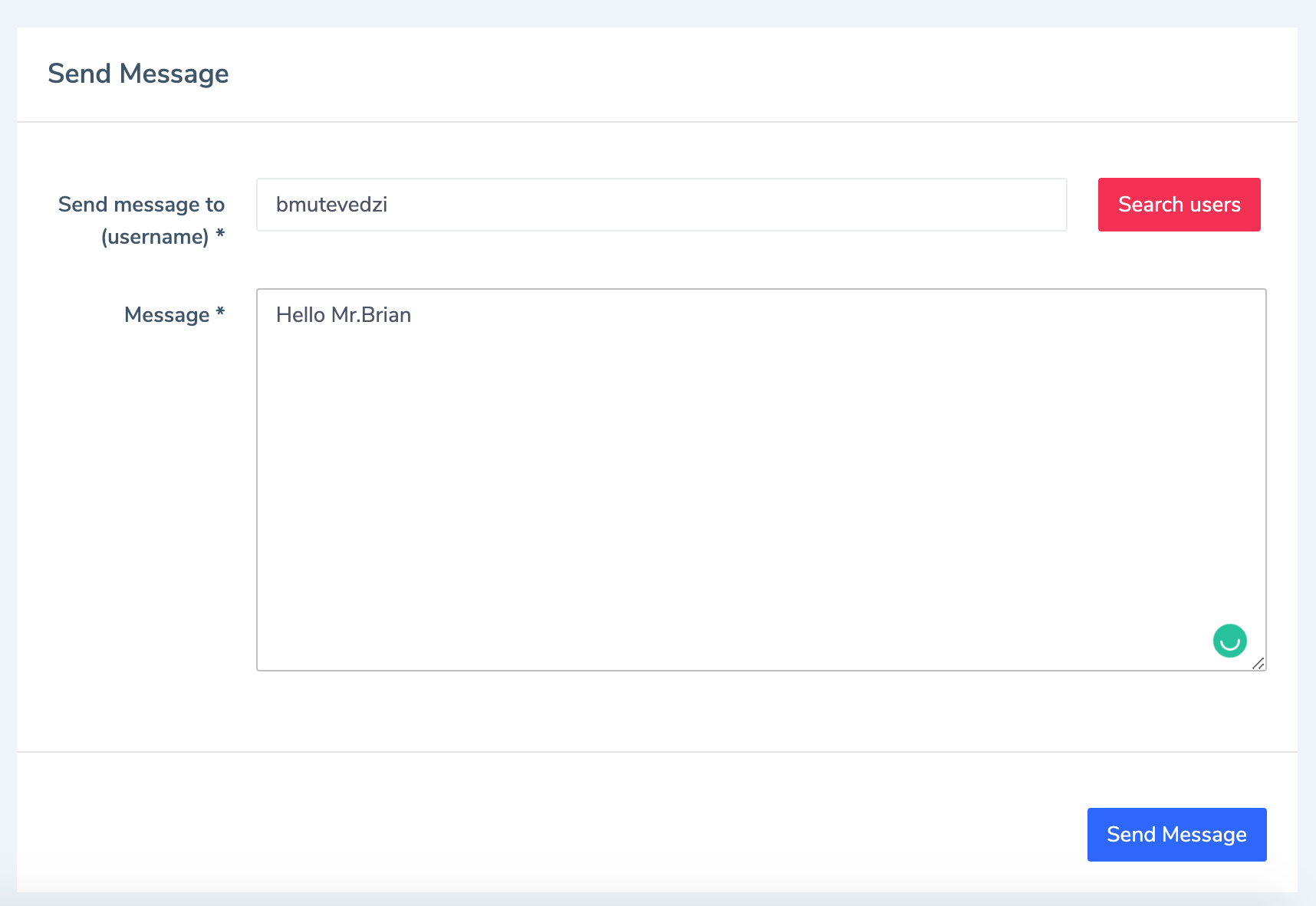The width and height of the screenshot is (1316, 906).
Task: Click the 'Message *' field label
Action: 174,315
